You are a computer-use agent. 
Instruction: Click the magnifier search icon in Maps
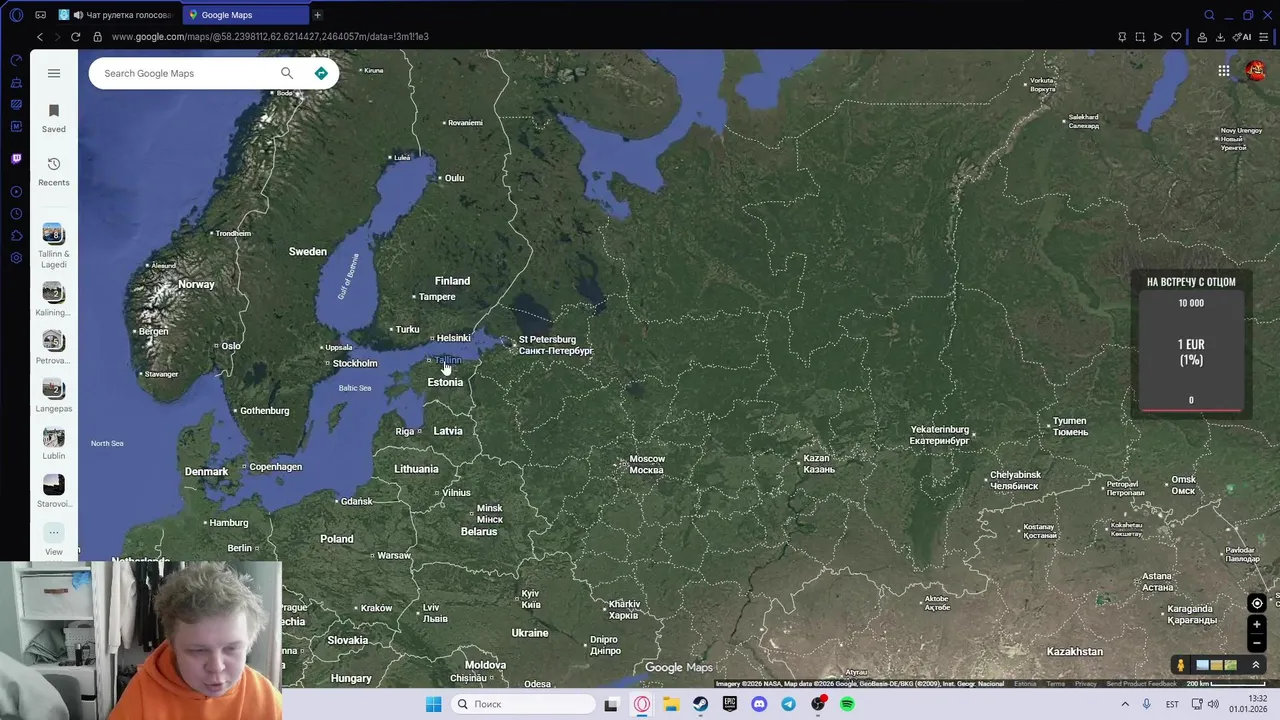pyautogui.click(x=287, y=73)
